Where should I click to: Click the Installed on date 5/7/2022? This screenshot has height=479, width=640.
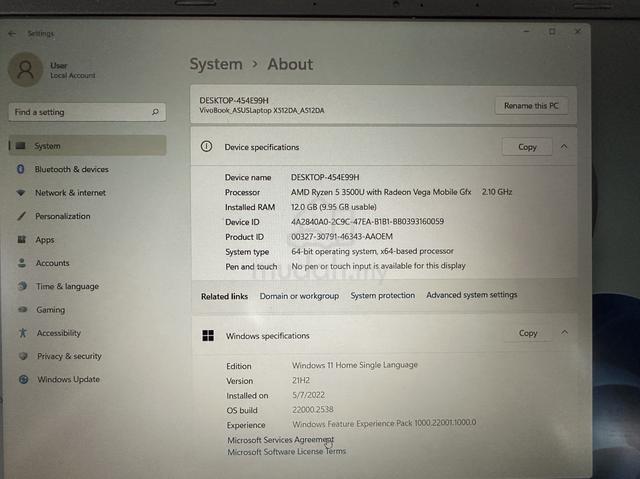(309, 395)
